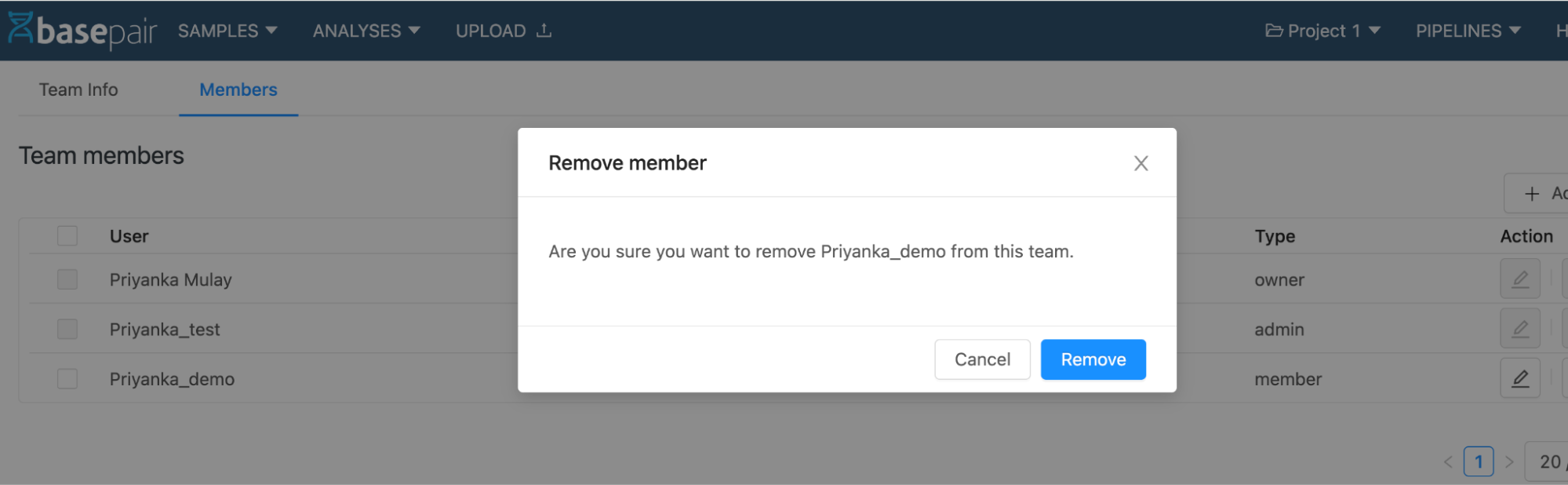Click the edit pencil for Priyanka_test
The height and width of the screenshot is (485, 1568).
tap(1519, 329)
